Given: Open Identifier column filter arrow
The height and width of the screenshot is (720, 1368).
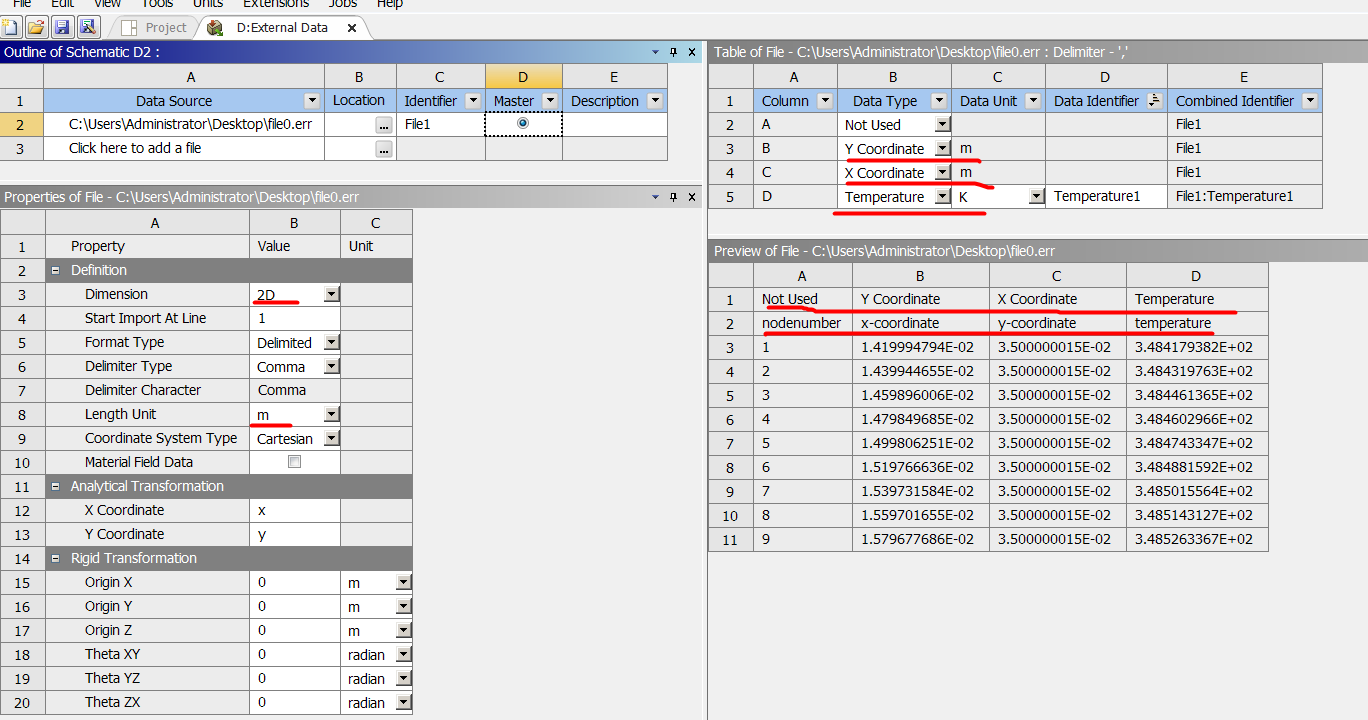Looking at the screenshot, I should (474, 101).
